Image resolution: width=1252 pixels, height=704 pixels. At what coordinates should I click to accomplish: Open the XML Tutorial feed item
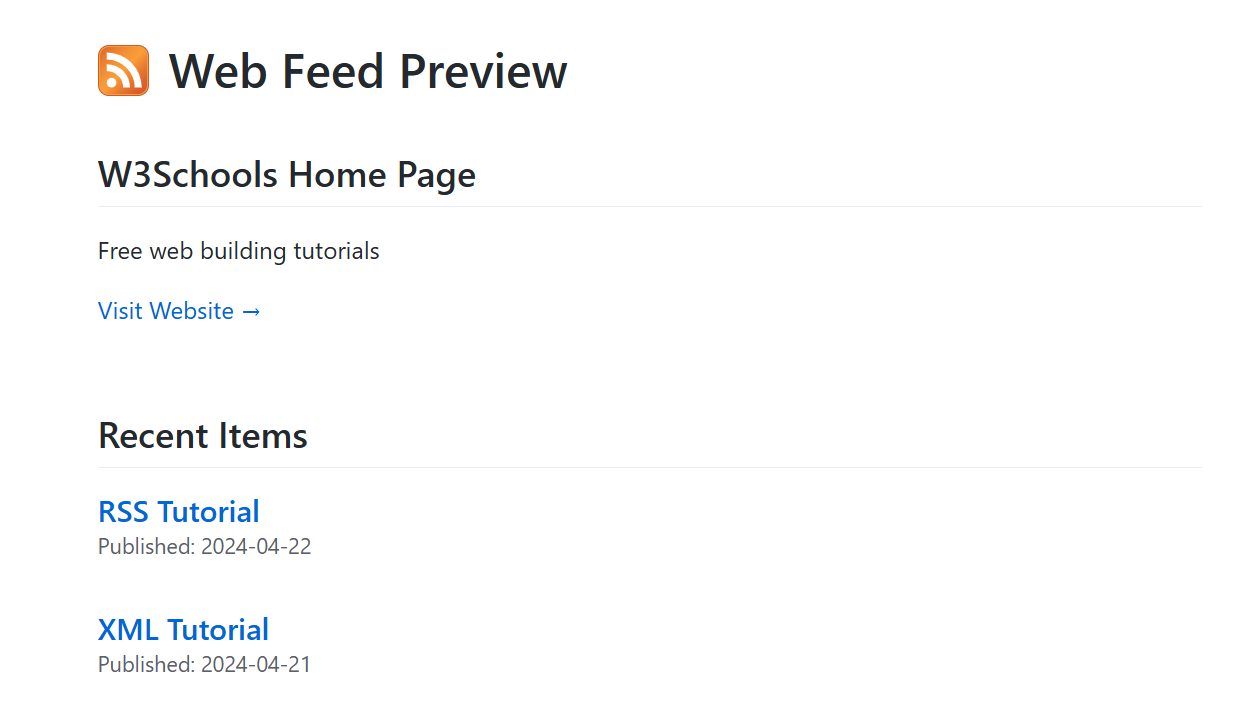(x=183, y=630)
